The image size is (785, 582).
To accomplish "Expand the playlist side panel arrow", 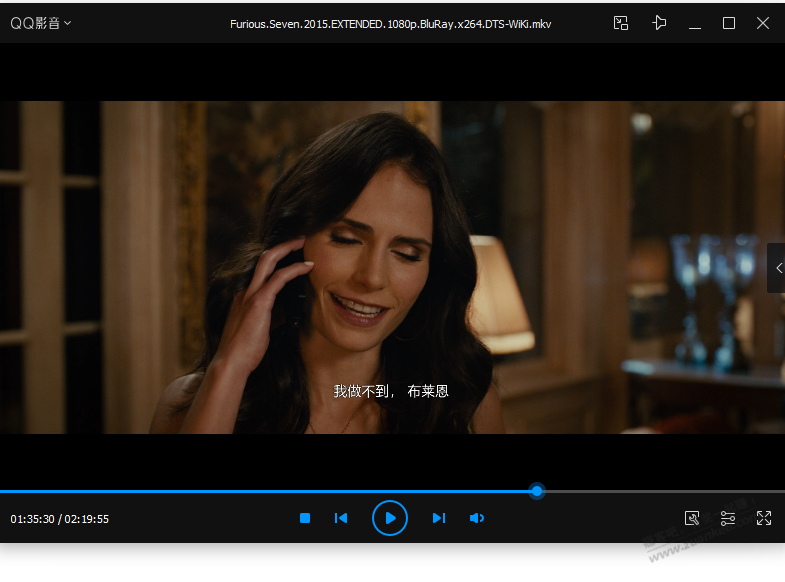I will (777, 268).
